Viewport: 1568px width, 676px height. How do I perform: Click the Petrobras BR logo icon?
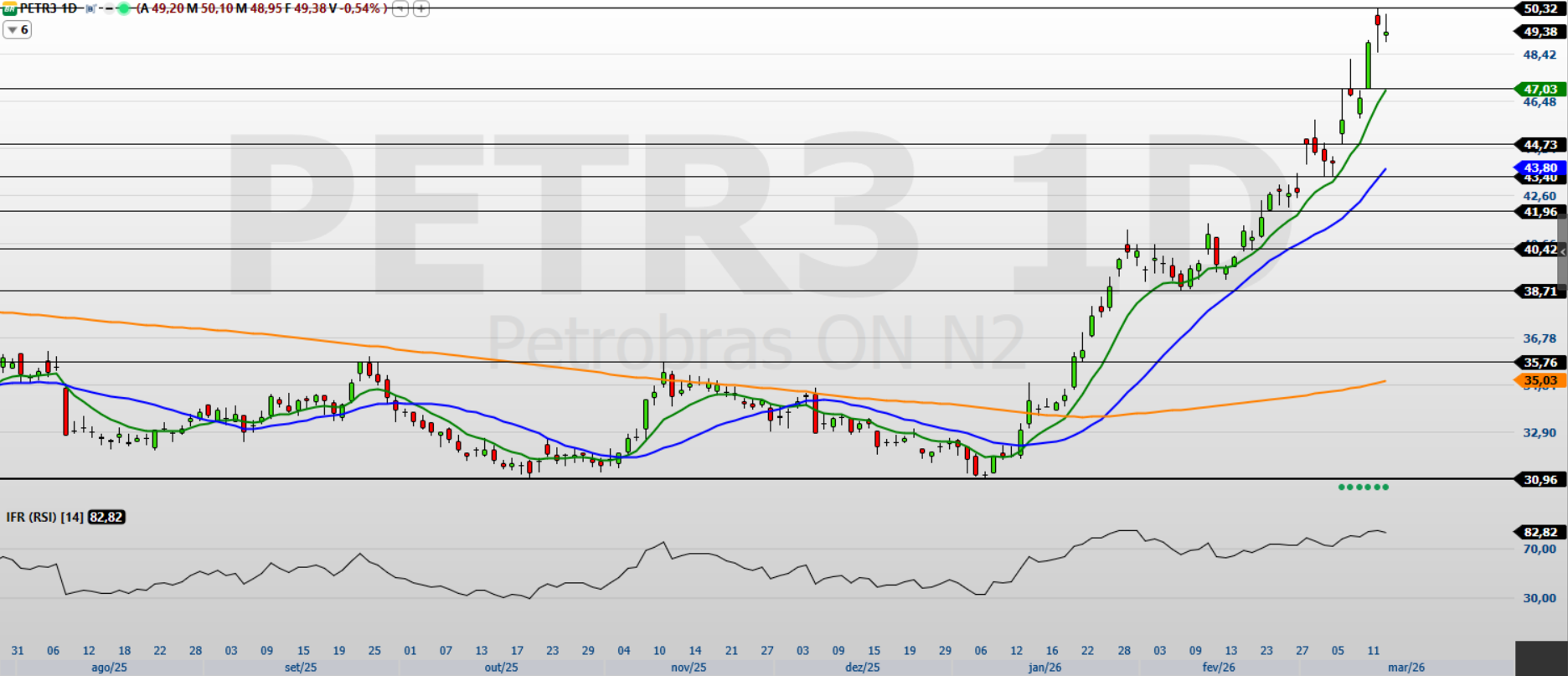(x=9, y=8)
